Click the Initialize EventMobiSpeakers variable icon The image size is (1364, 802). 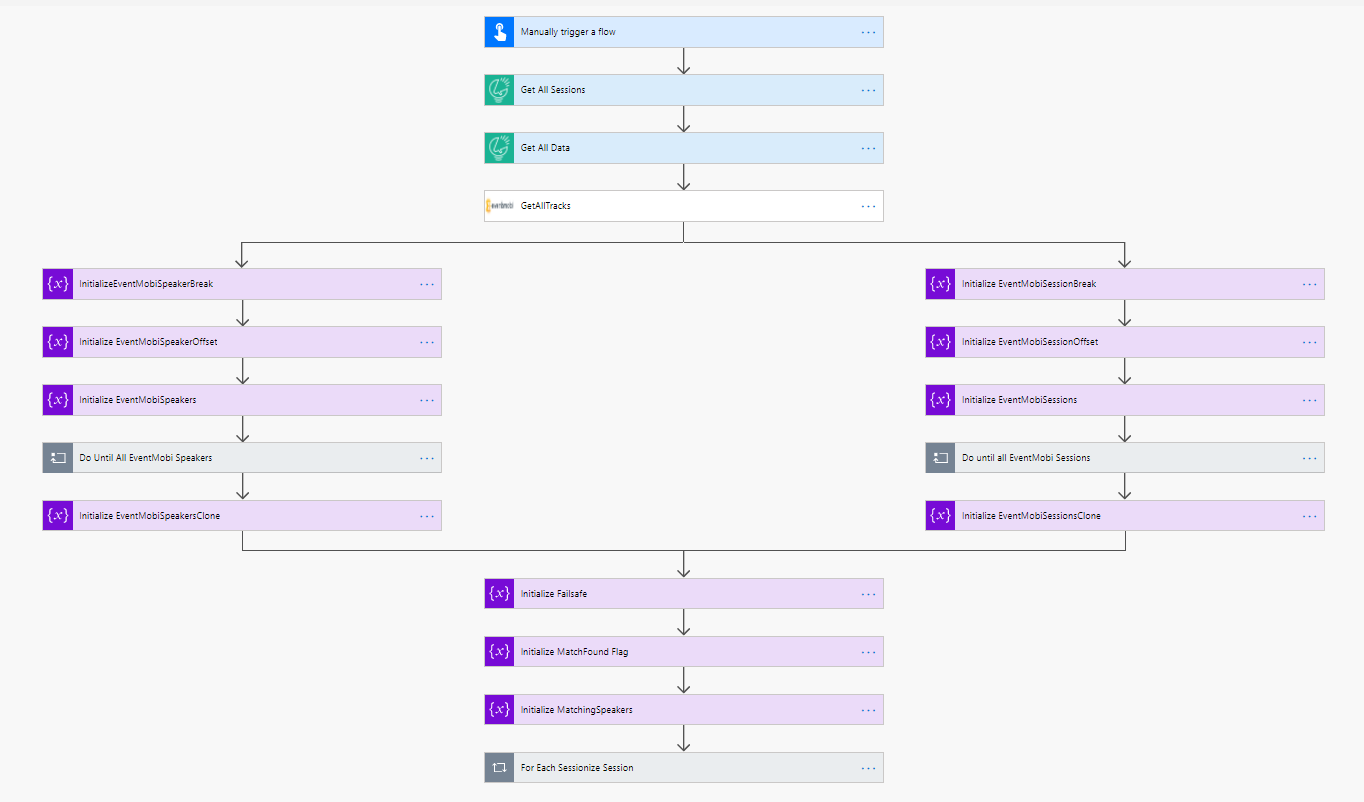click(x=58, y=400)
